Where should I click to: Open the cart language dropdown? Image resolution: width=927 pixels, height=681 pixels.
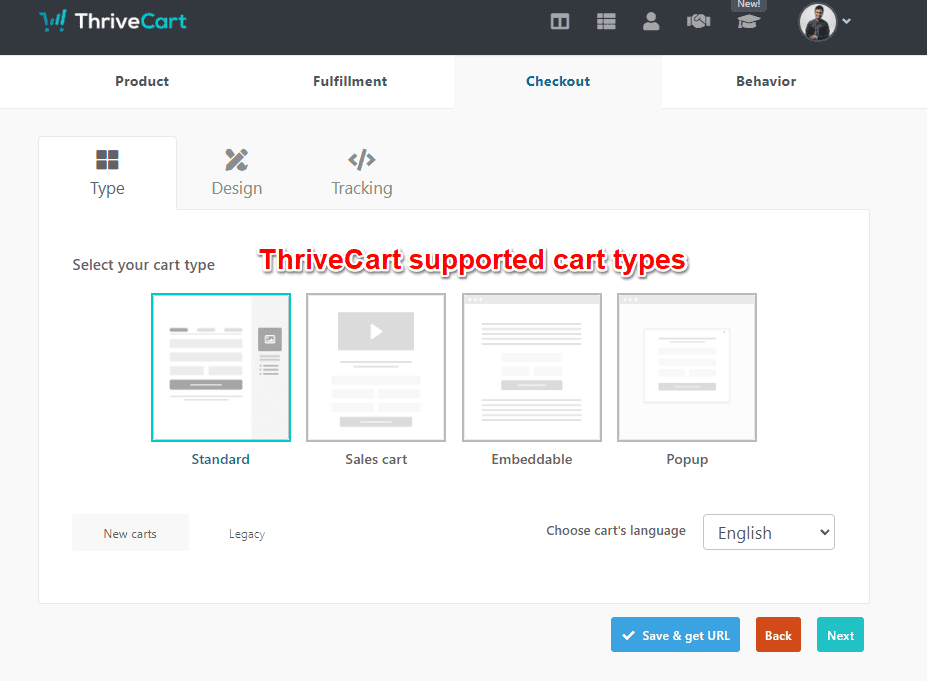point(769,532)
